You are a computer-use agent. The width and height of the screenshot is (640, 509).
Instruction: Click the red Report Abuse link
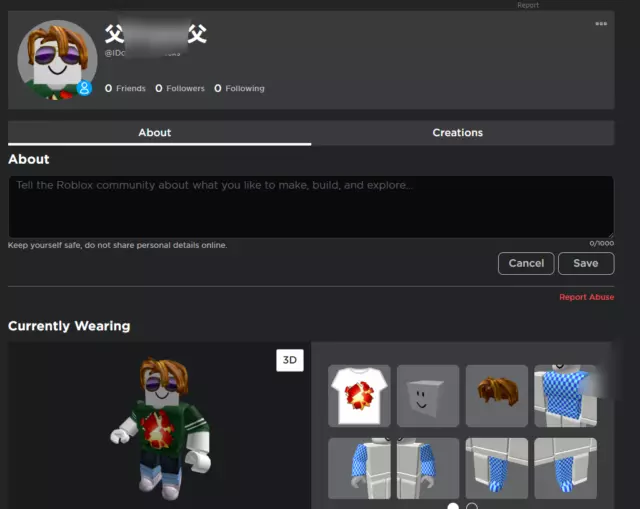[x=587, y=297]
